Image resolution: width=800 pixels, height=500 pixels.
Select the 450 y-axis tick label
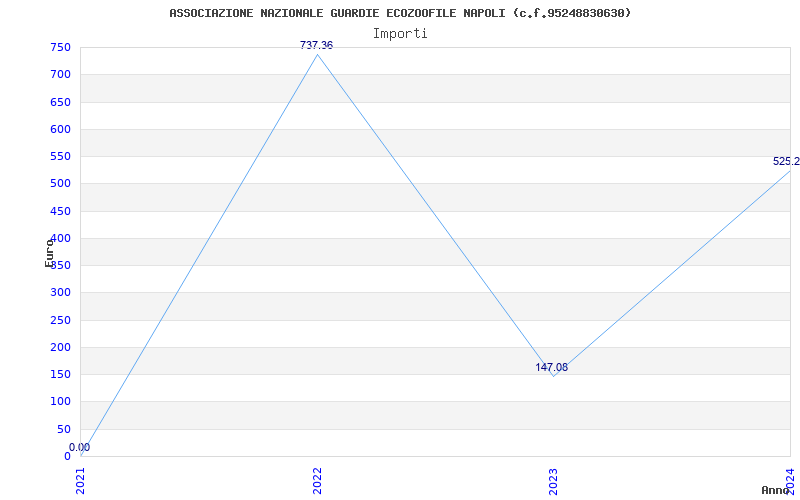click(60, 211)
